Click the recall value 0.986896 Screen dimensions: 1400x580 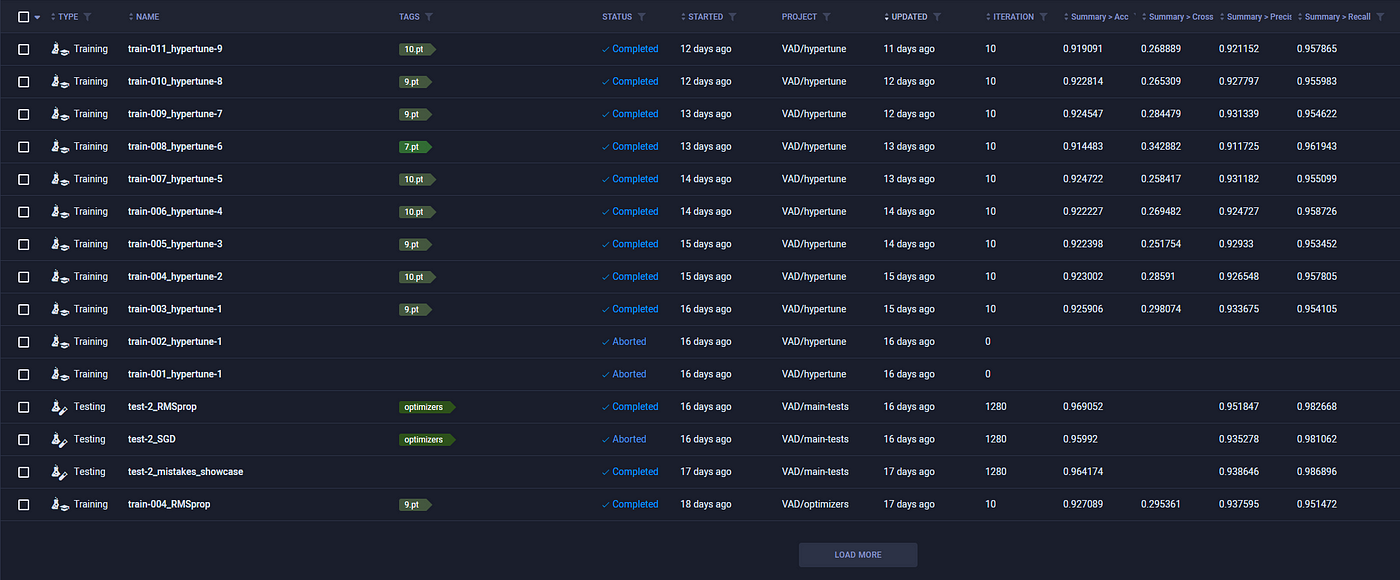[1317, 471]
